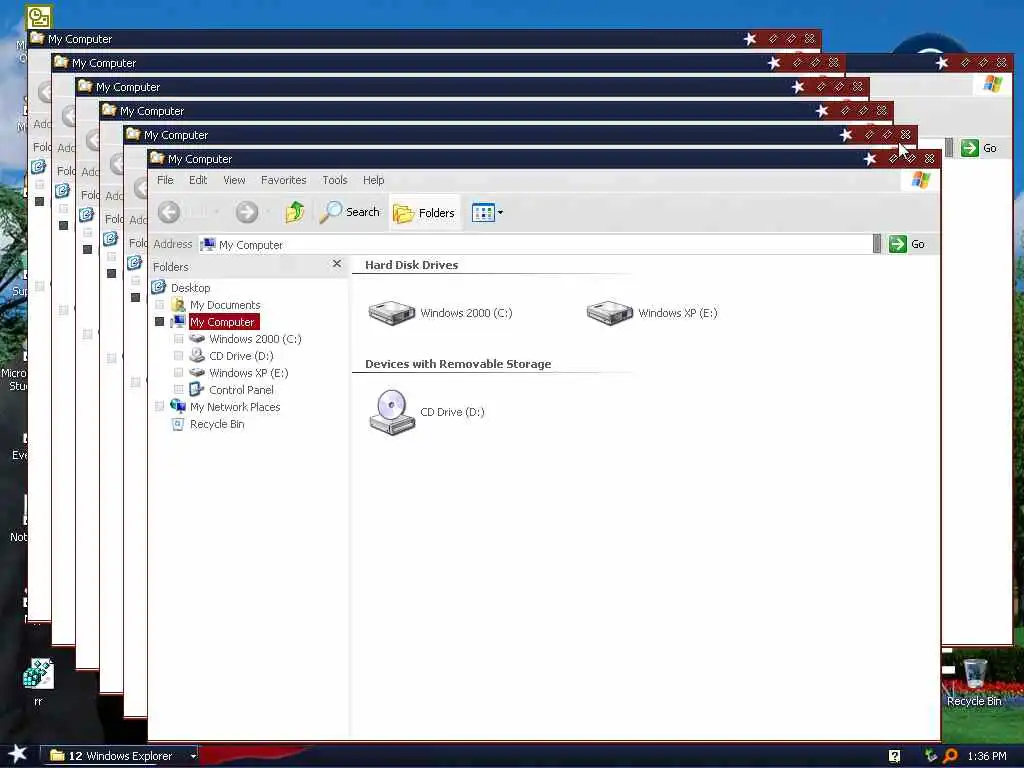Go back with the Back arrow button
Screen dimensions: 1024x768
pos(169,212)
